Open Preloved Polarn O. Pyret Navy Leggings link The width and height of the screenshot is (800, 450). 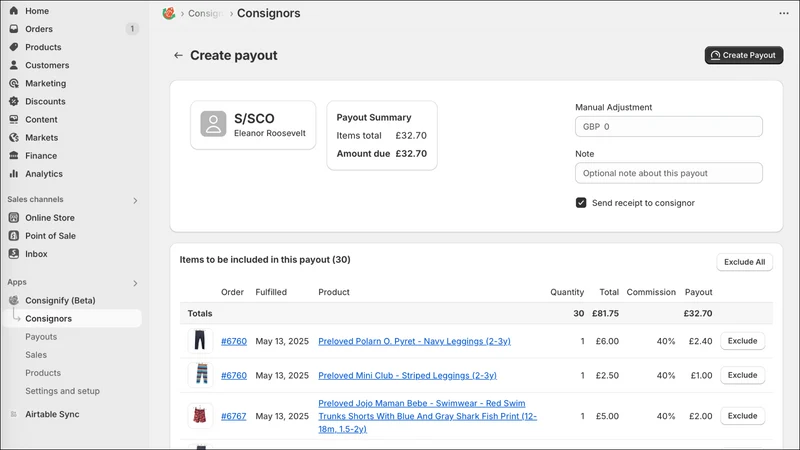414,341
